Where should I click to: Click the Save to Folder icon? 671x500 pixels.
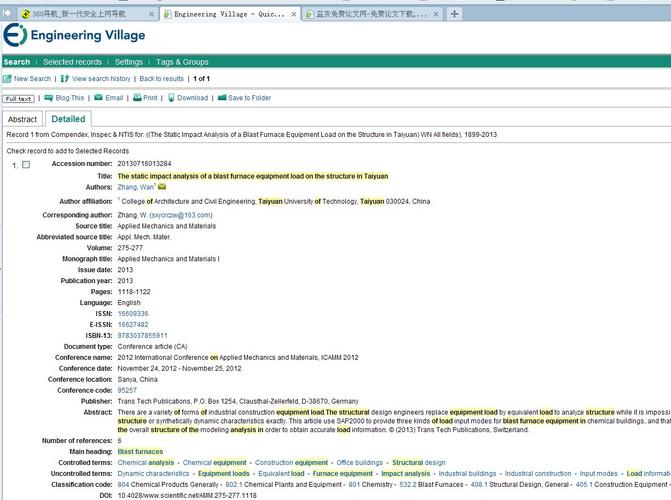coord(222,98)
